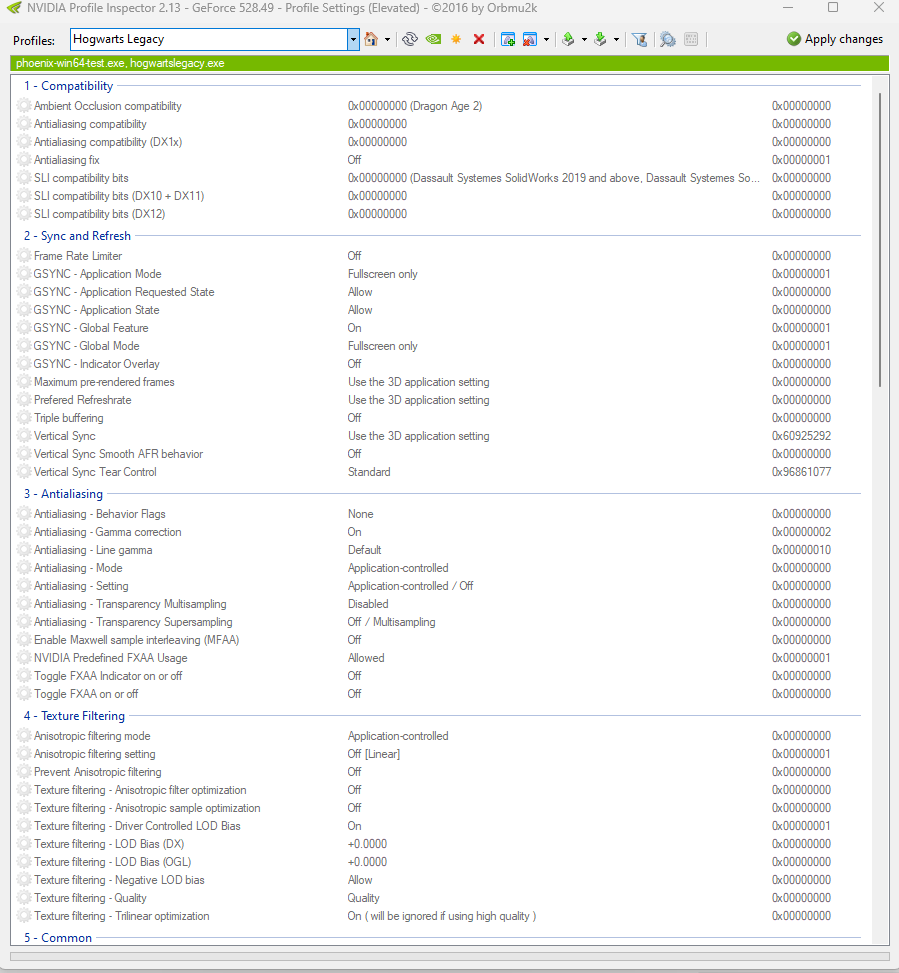The width and height of the screenshot is (899, 973).
Task: Turn off GSYNC Global Feature
Action: coord(420,327)
